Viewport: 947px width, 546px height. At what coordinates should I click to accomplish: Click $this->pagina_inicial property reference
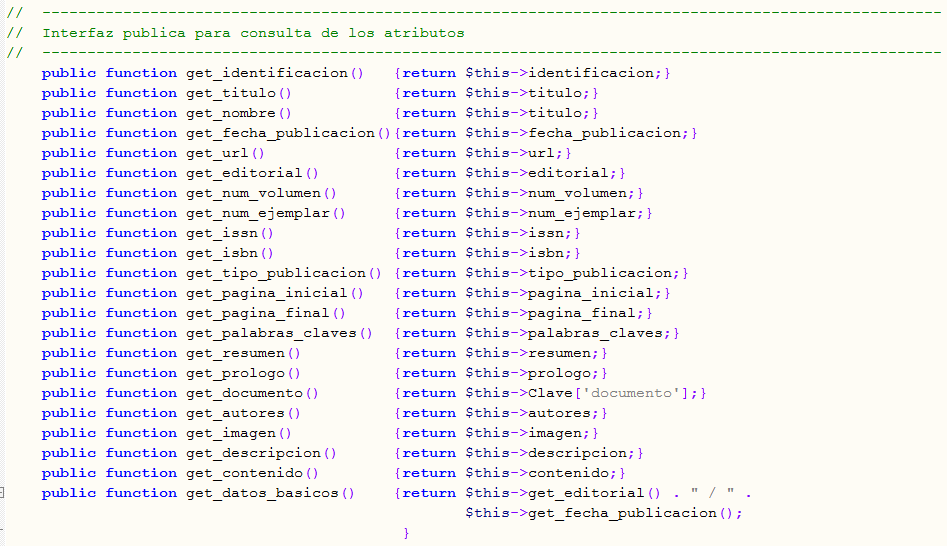563,293
